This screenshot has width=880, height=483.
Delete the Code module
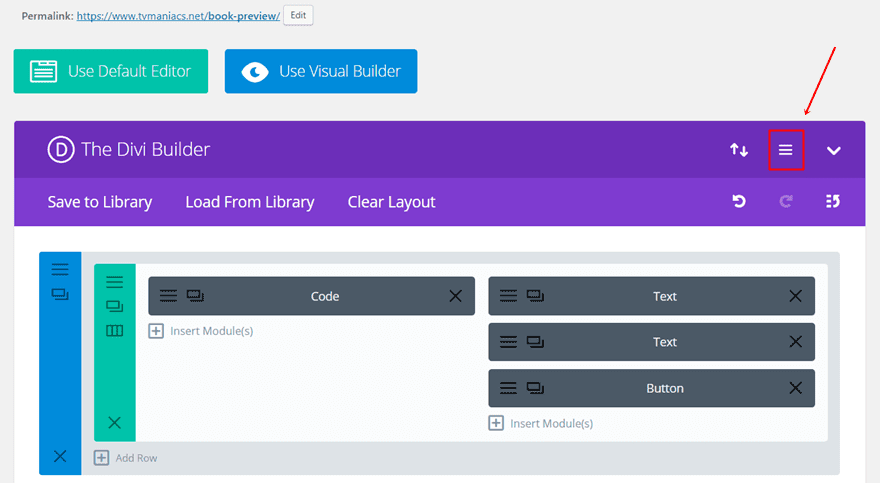[x=455, y=296]
